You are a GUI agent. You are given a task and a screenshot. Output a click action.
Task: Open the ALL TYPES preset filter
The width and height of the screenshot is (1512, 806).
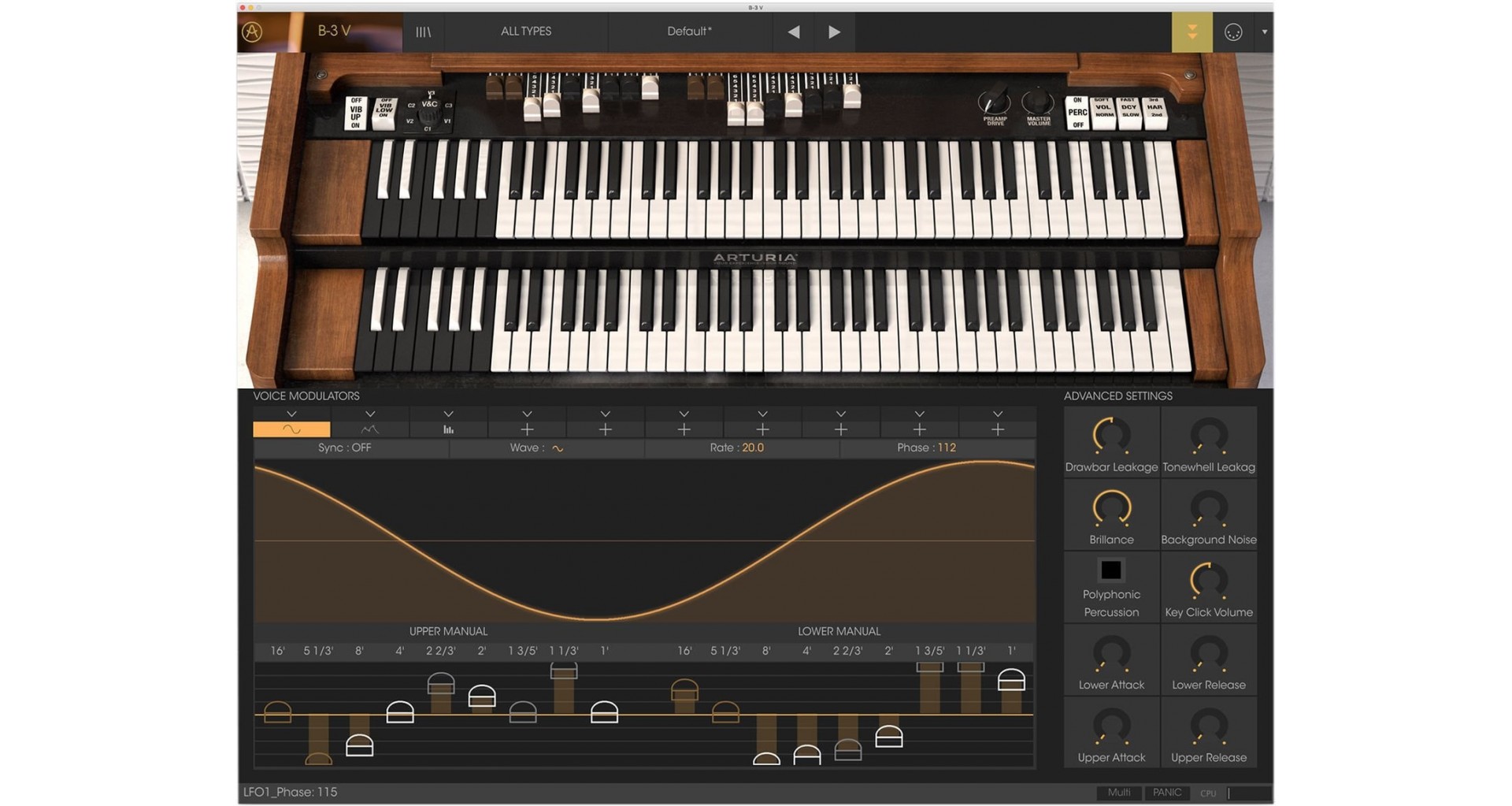(526, 32)
